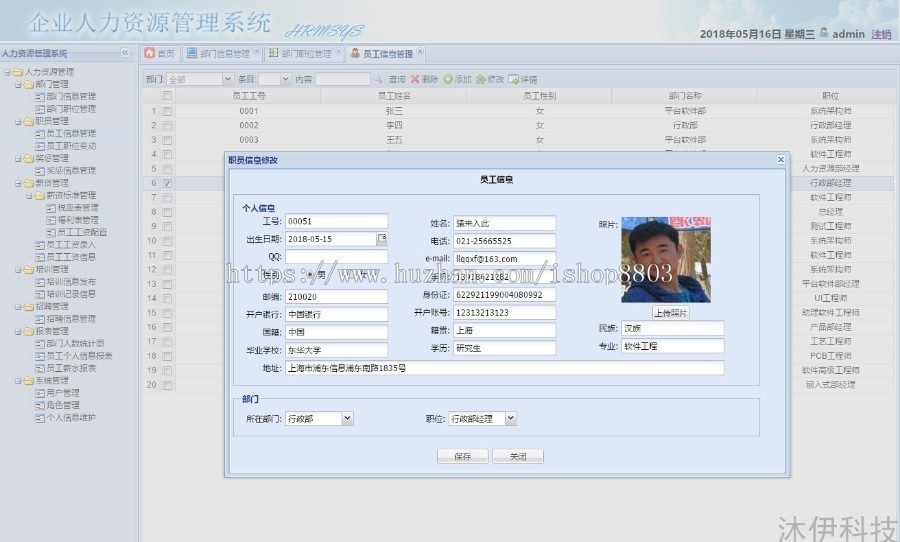The image size is (900, 542).
Task: Click the 查询 search icon in toolbar
Action: click(x=380, y=79)
